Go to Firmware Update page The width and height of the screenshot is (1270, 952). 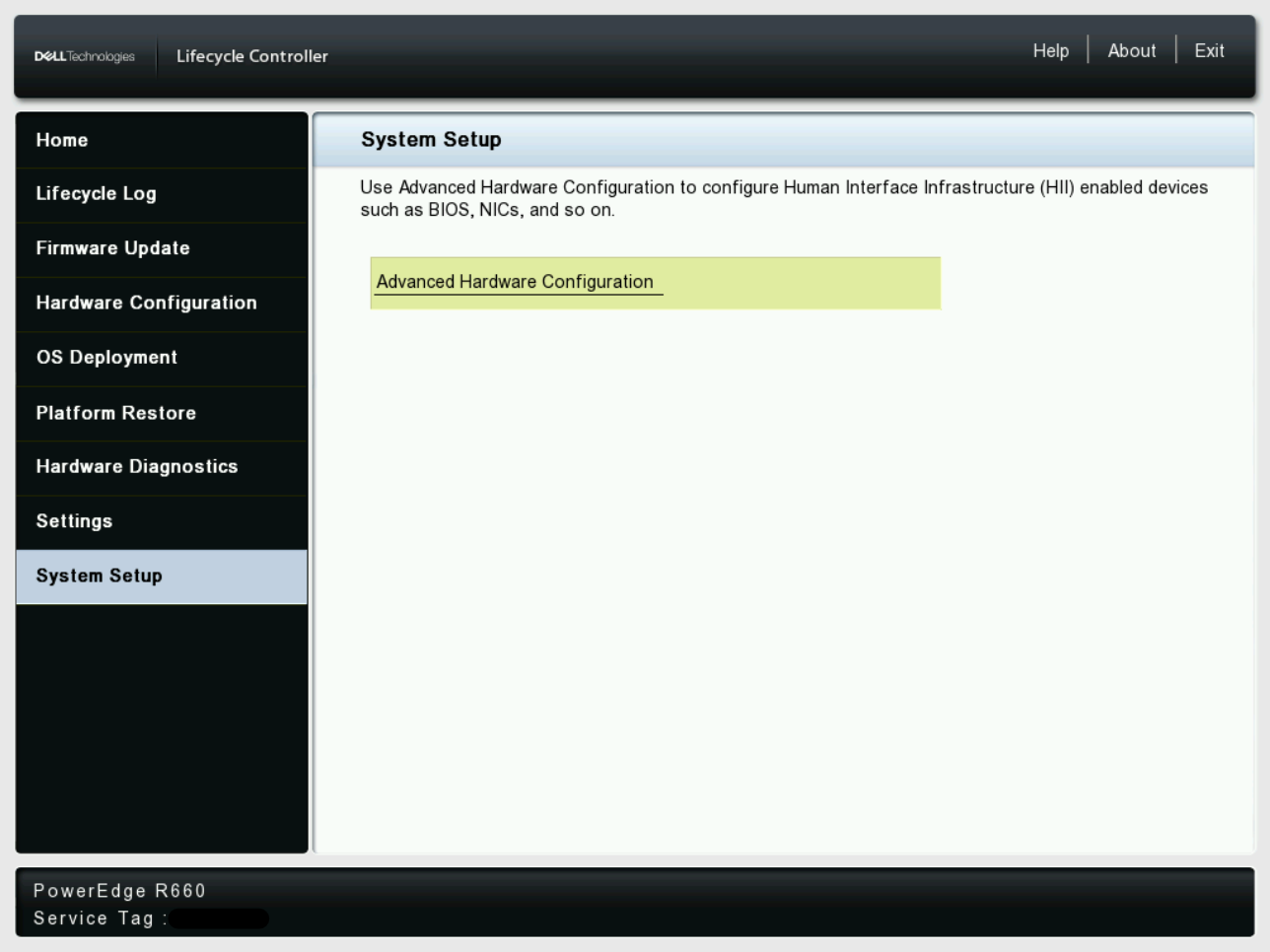[x=162, y=248]
